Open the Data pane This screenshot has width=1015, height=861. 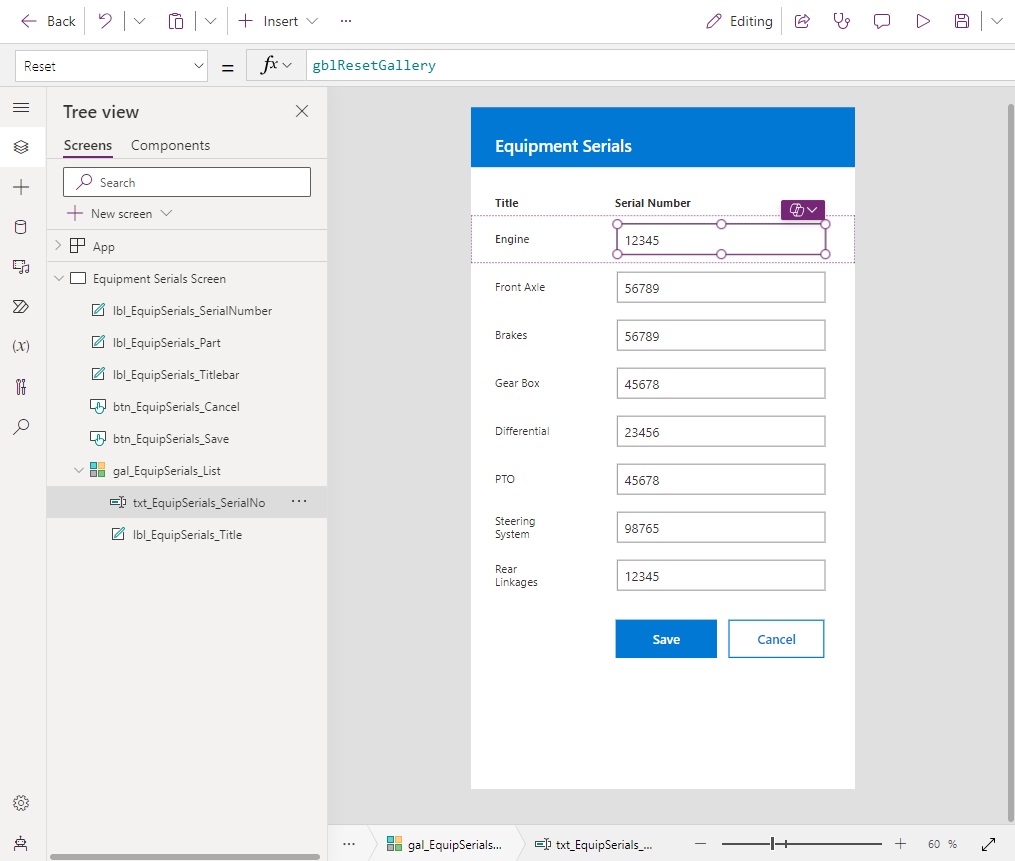click(x=20, y=227)
